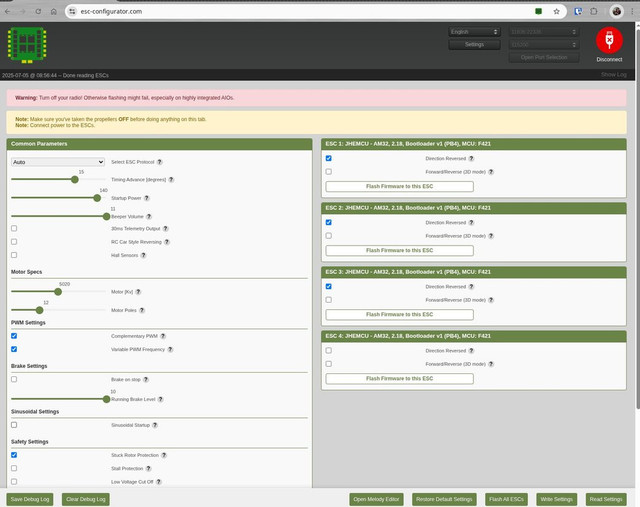Screen dimensions: 640x507
Task: Click the red Disconnect USB icon
Action: point(609,40)
